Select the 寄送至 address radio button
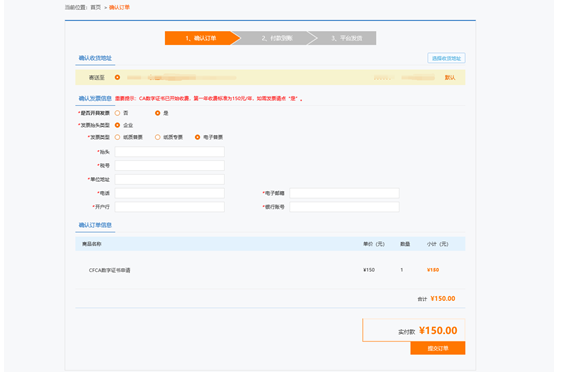 pos(117,77)
